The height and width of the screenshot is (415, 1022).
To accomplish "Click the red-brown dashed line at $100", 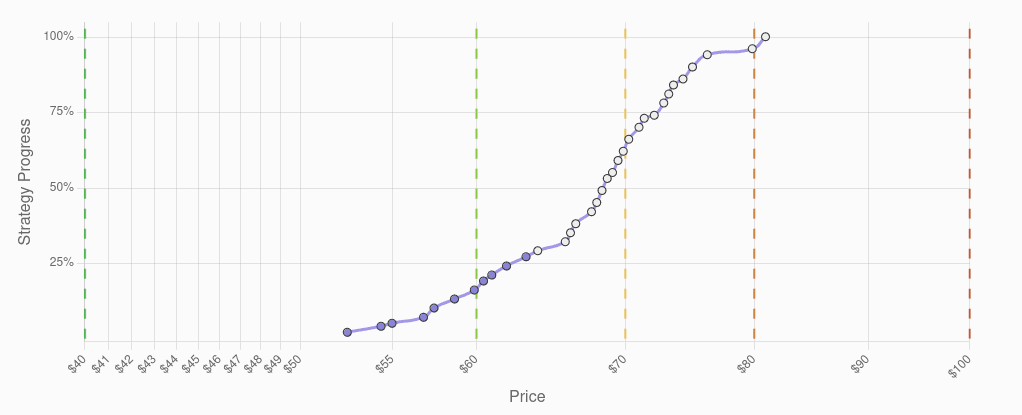I will (x=969, y=200).
